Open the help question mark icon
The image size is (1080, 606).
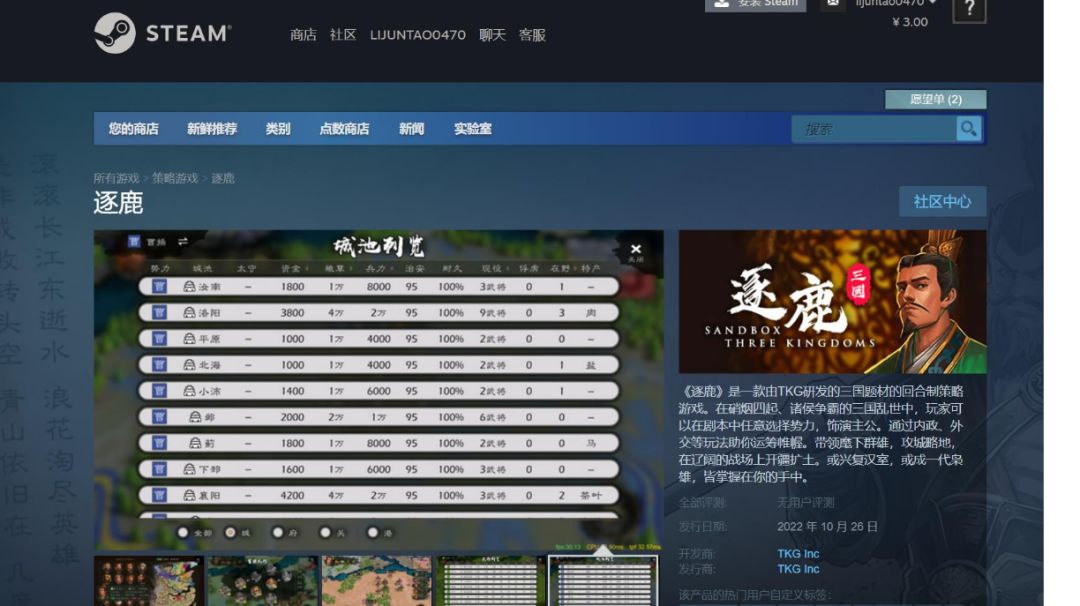(969, 9)
